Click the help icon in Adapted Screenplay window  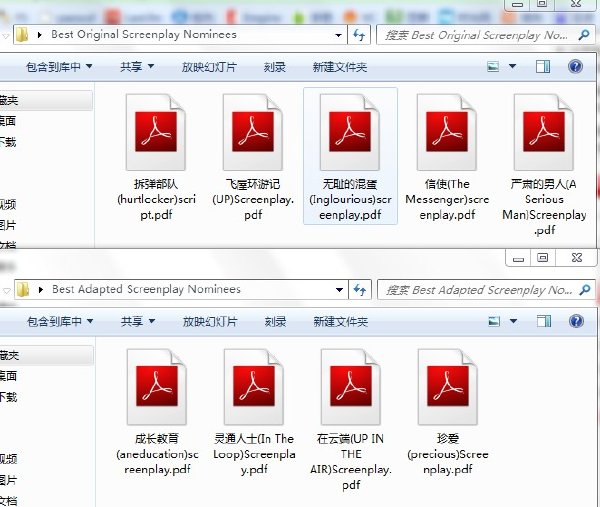(576, 321)
